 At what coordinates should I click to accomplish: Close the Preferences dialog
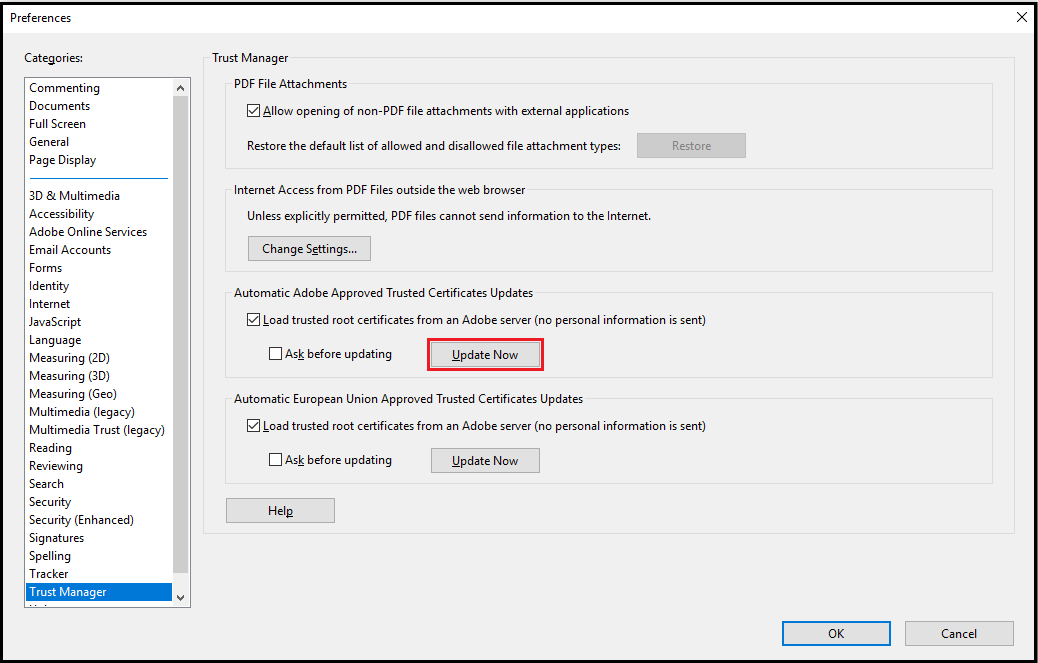click(1021, 17)
